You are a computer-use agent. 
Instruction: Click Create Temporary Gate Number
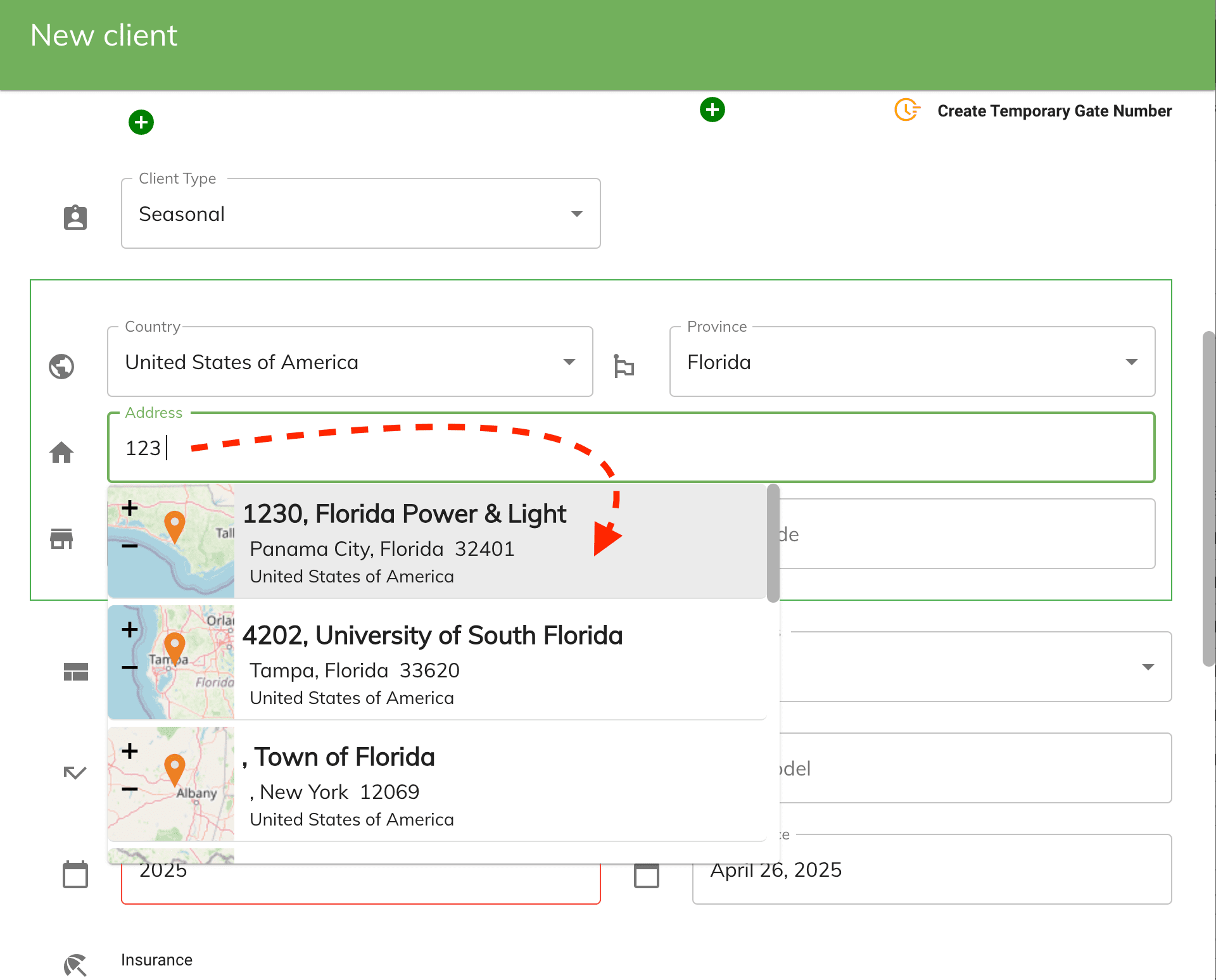(1054, 111)
